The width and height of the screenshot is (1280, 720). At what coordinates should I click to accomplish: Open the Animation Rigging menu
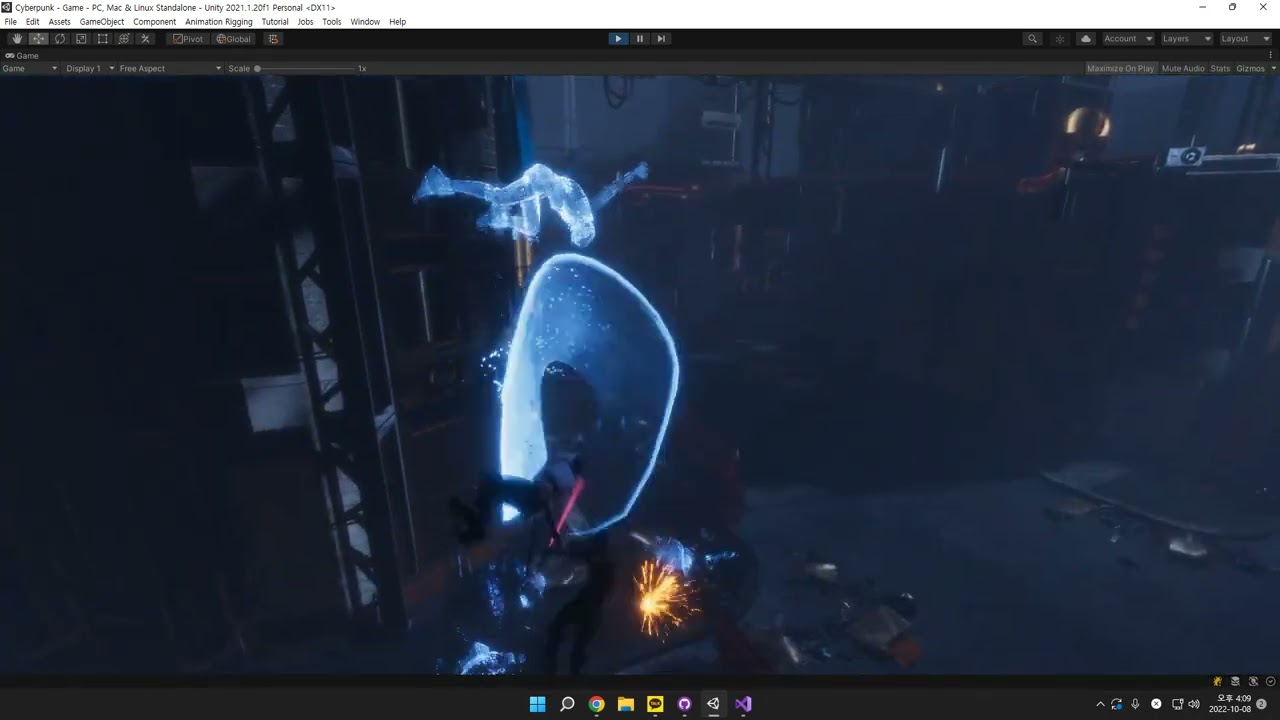[219, 22]
